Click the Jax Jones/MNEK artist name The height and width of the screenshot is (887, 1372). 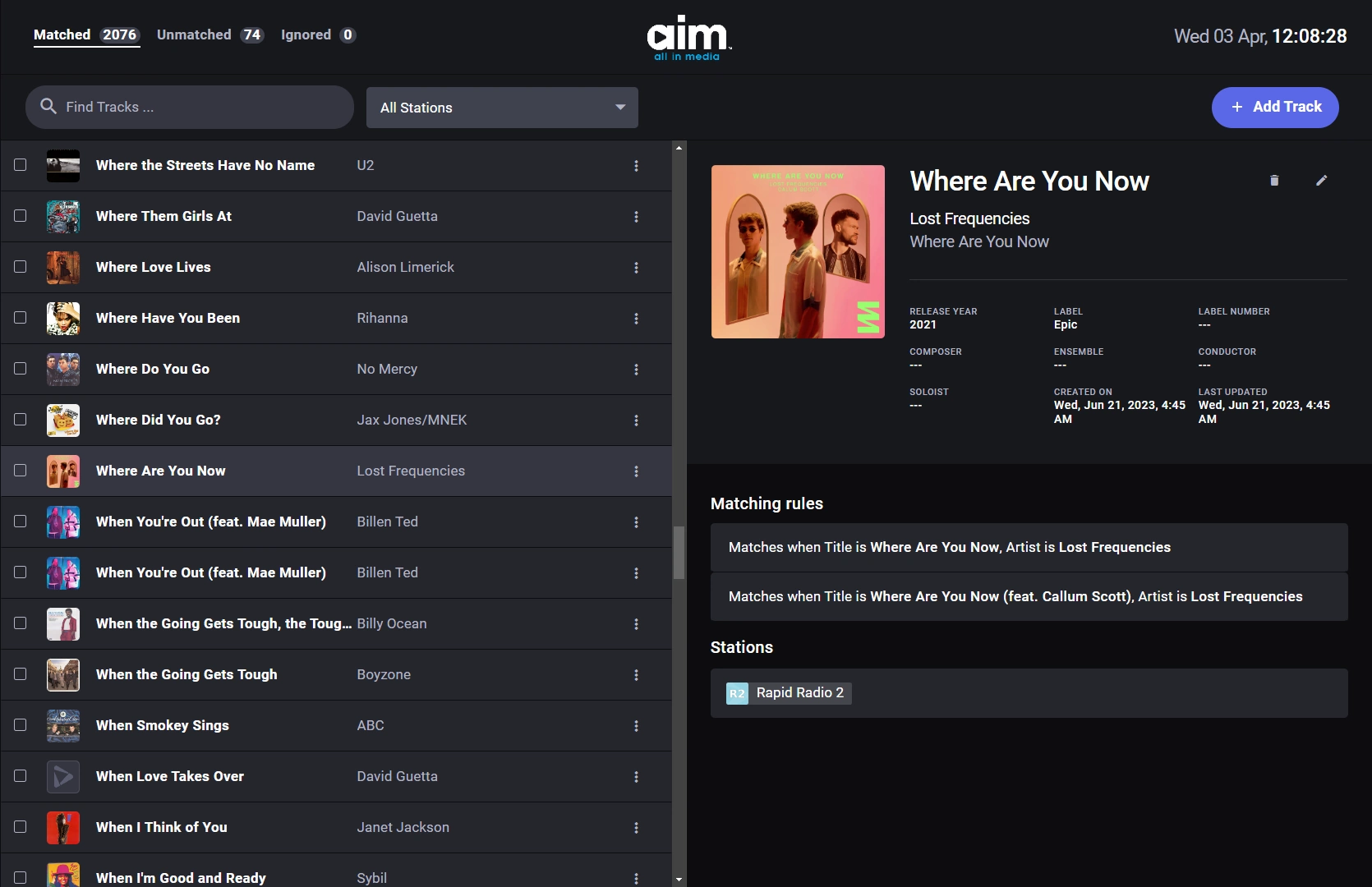(412, 420)
